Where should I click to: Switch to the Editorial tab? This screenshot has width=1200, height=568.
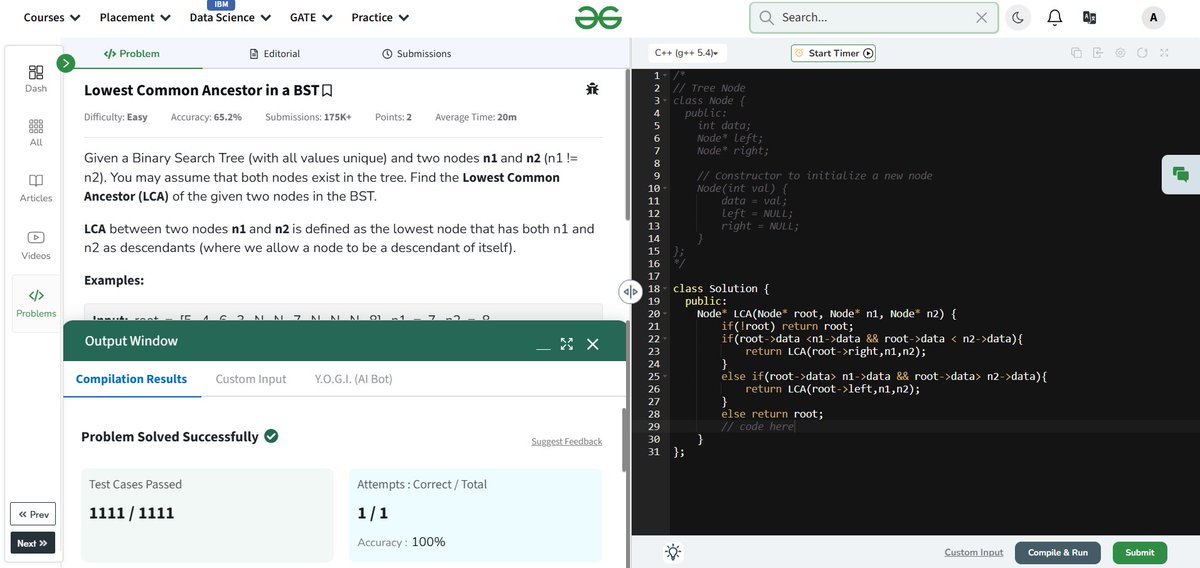tap(274, 54)
